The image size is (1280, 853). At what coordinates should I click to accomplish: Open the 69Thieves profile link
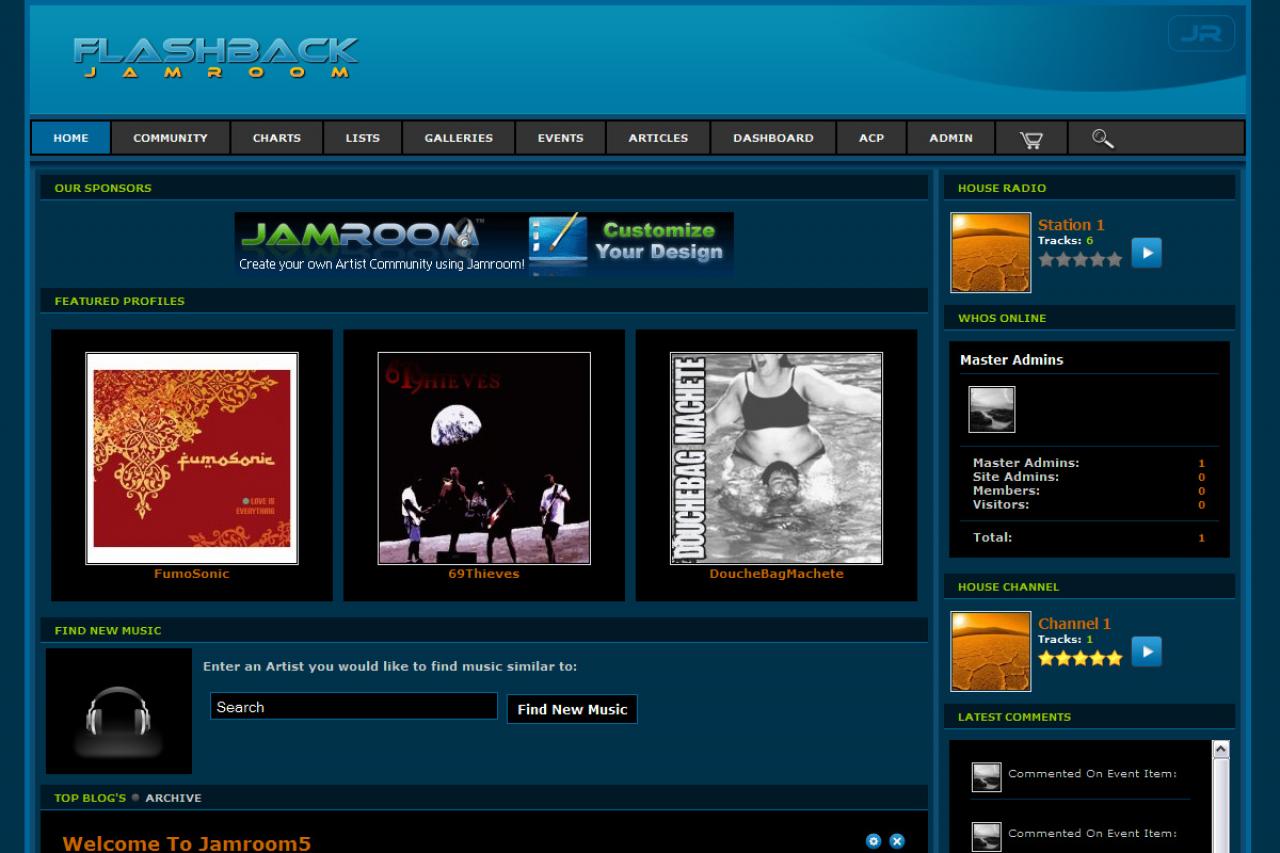tap(484, 574)
